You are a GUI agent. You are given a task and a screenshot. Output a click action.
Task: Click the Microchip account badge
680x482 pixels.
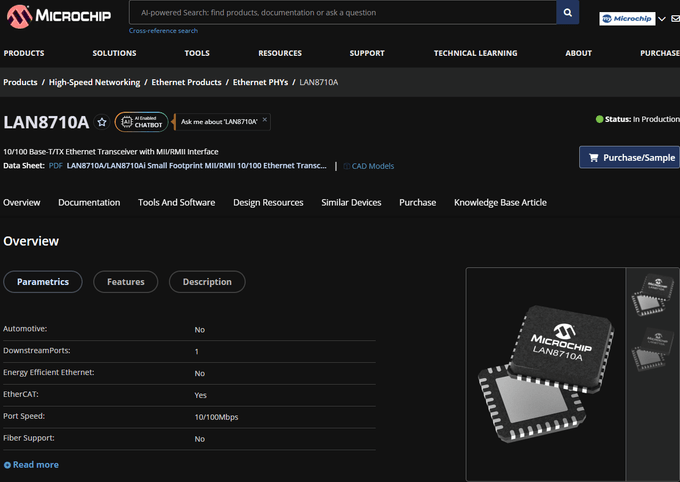pos(627,19)
